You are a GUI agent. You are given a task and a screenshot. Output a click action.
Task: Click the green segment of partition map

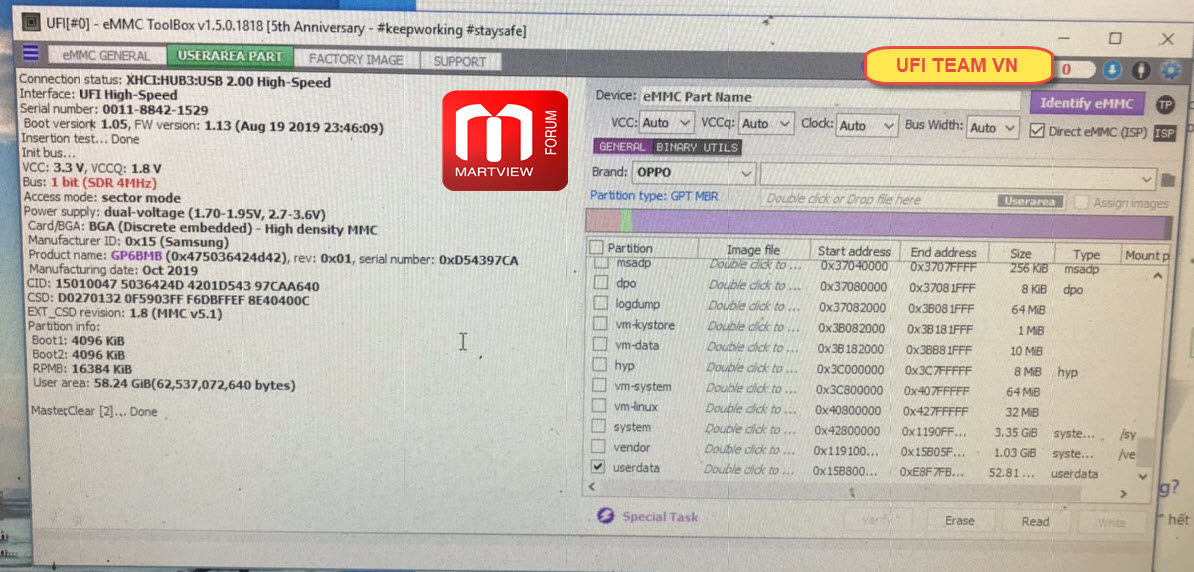(626, 222)
